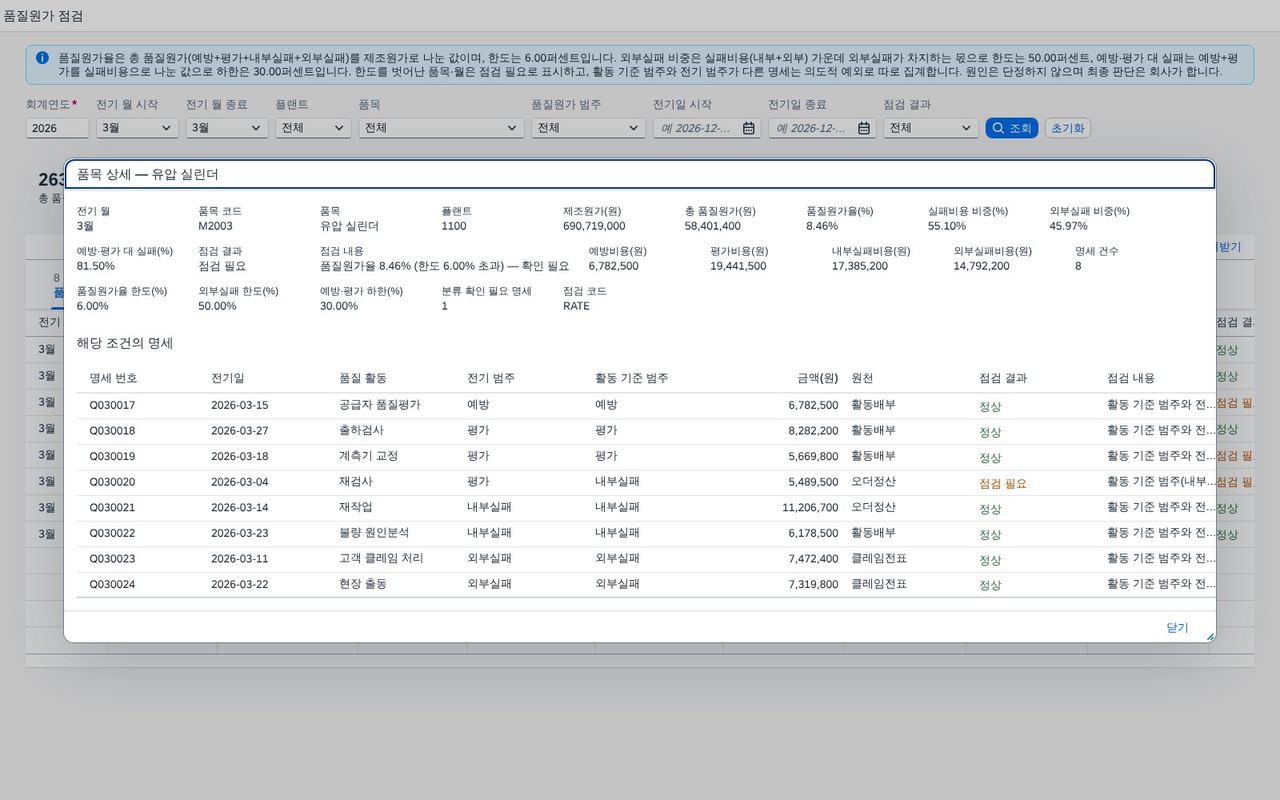Close the dialog with 닫기
This screenshot has height=800, width=1280.
pos(1177,628)
